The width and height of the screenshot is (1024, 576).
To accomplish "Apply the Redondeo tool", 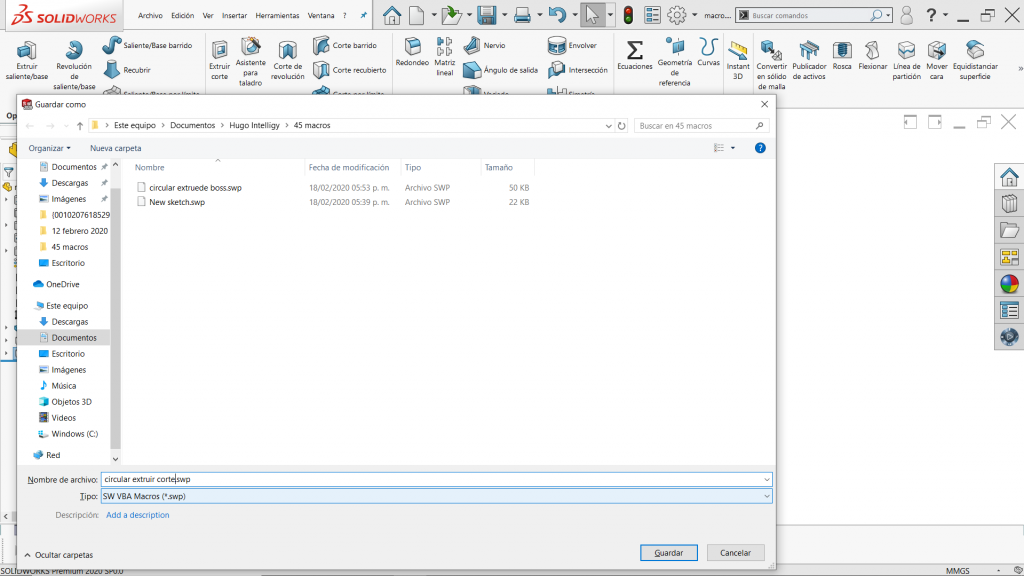I will coord(412,52).
